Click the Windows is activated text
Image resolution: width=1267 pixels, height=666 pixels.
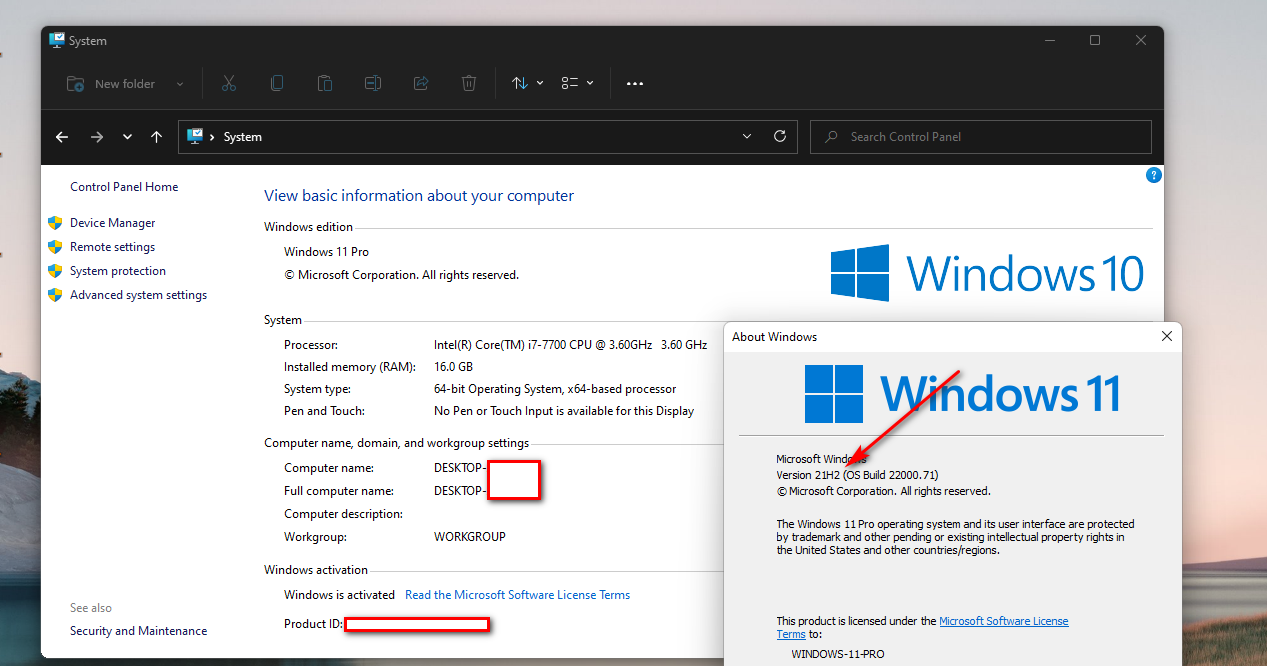[x=339, y=595]
